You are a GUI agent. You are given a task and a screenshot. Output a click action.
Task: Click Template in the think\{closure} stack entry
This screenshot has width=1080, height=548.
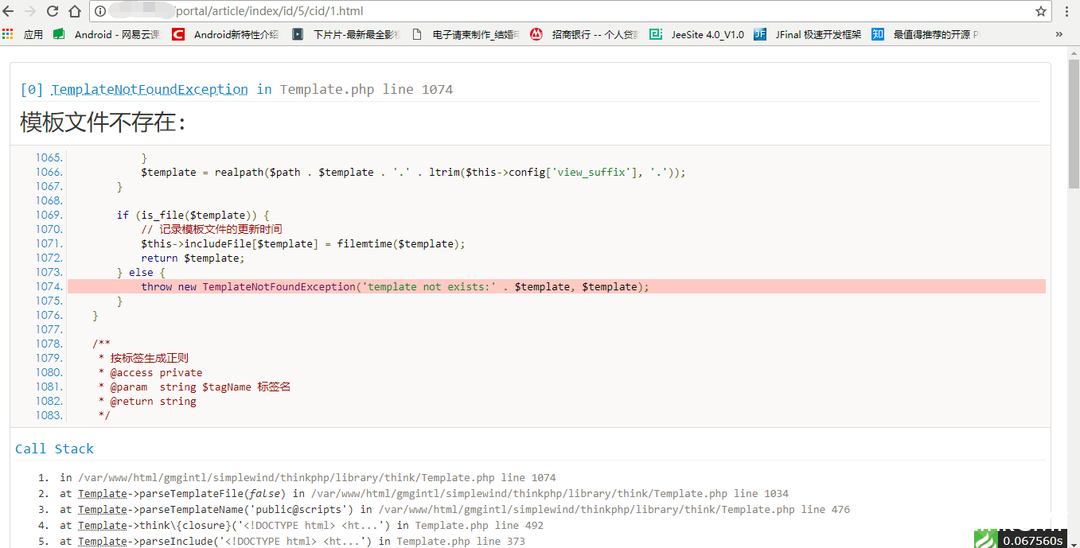[103, 525]
